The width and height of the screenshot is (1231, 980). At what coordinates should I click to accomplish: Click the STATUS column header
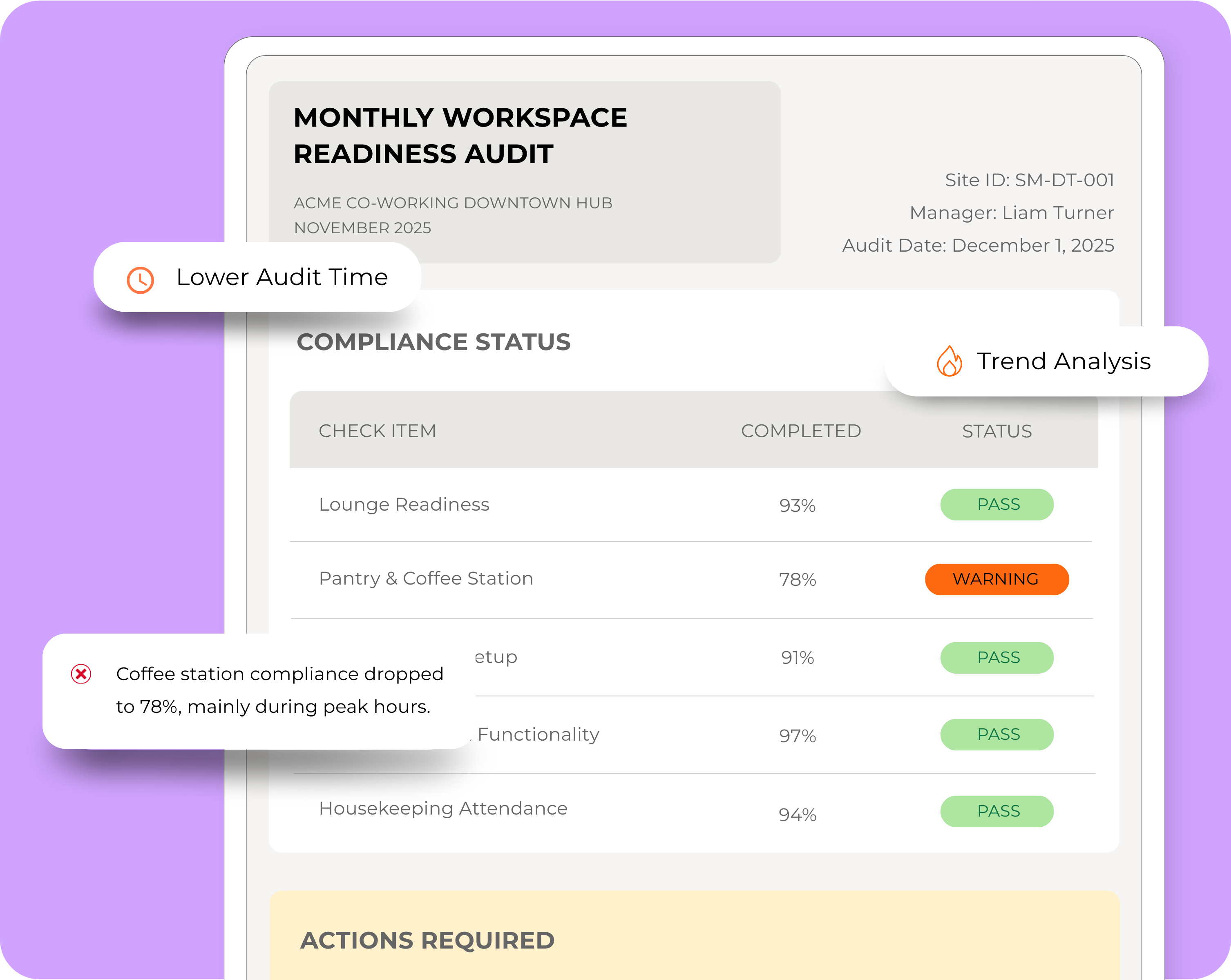pos(996,431)
